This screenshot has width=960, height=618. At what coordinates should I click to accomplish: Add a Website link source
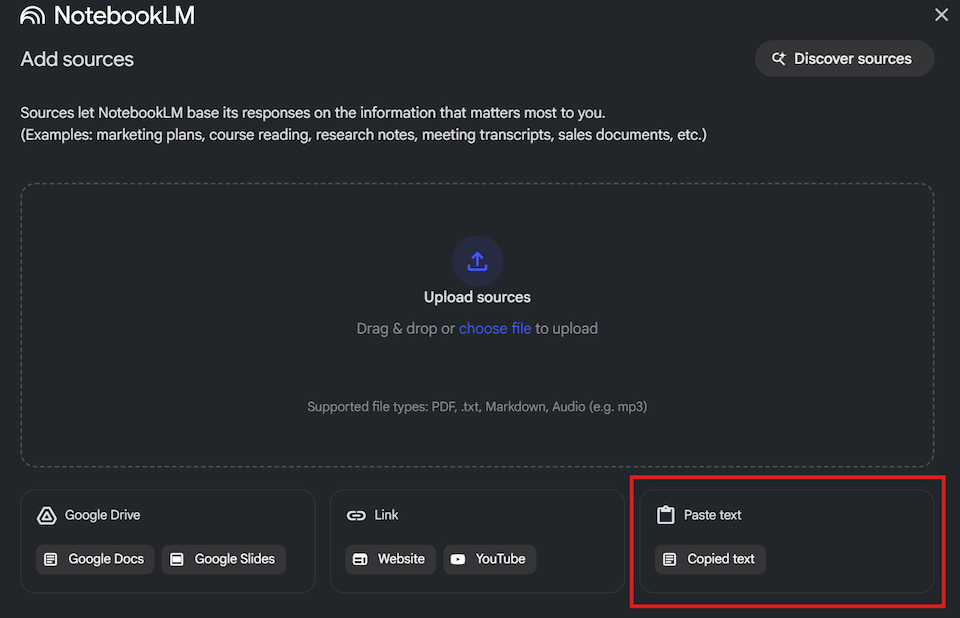point(391,559)
